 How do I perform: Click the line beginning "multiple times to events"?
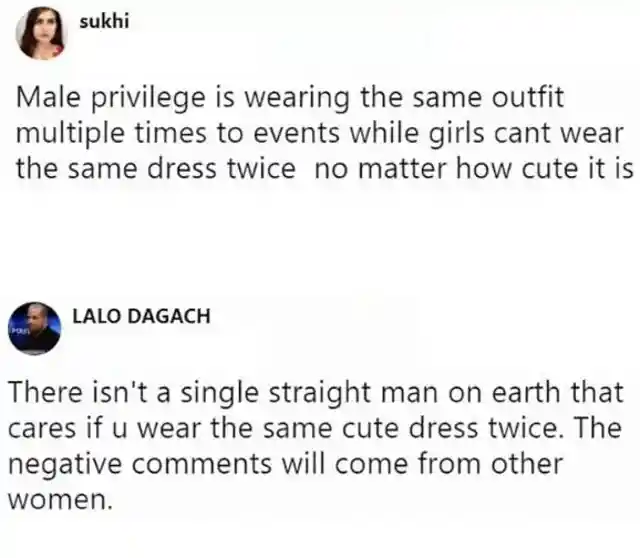pyautogui.click(x=320, y=133)
